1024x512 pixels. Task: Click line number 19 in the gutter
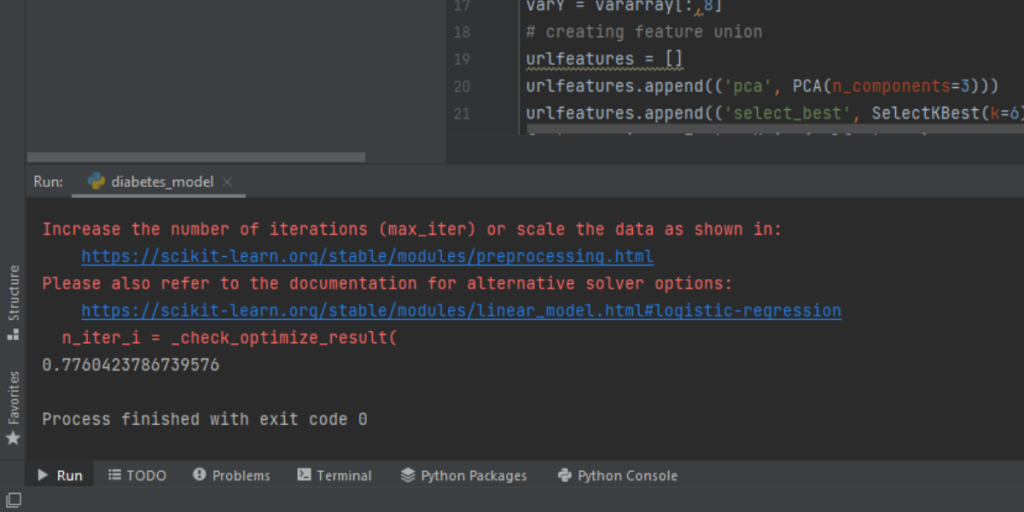462,59
